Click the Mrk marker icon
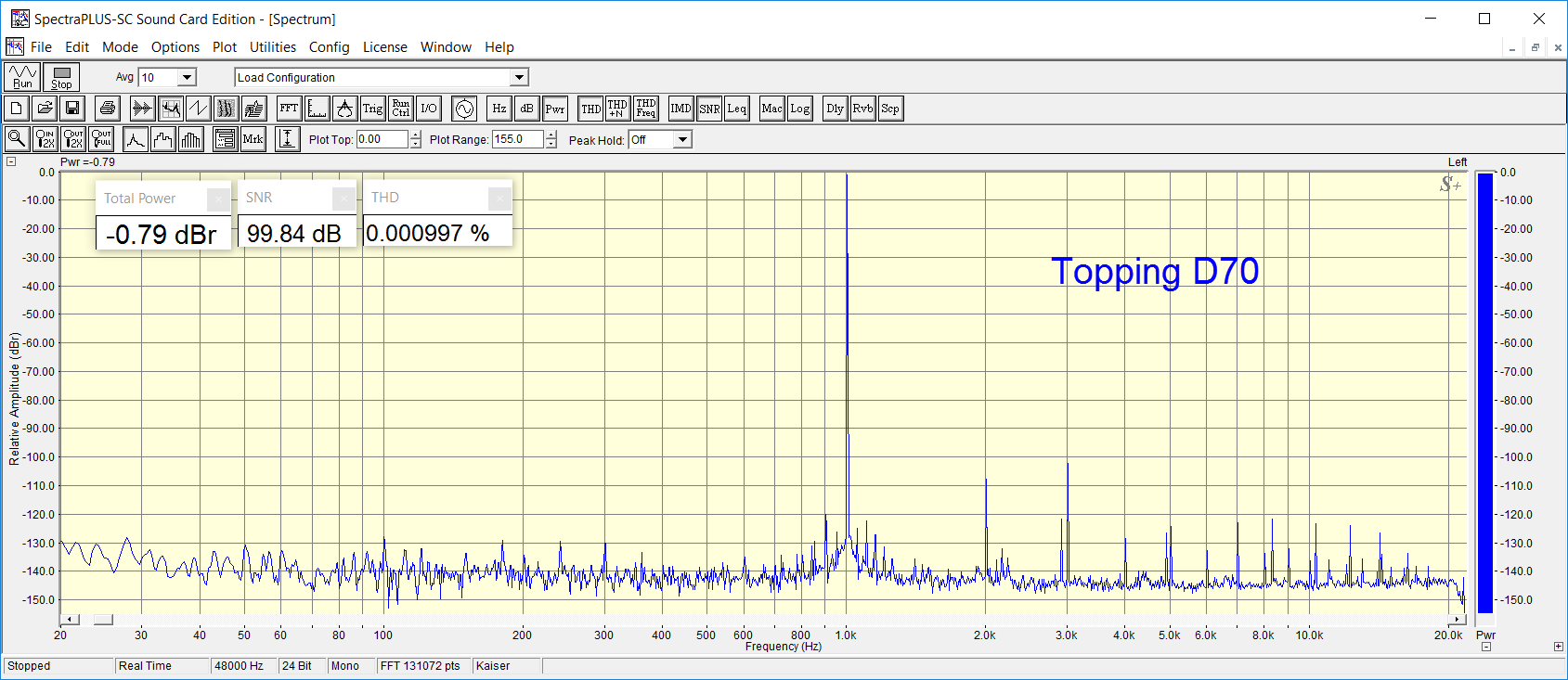The height and width of the screenshot is (680, 1568). 253,139
